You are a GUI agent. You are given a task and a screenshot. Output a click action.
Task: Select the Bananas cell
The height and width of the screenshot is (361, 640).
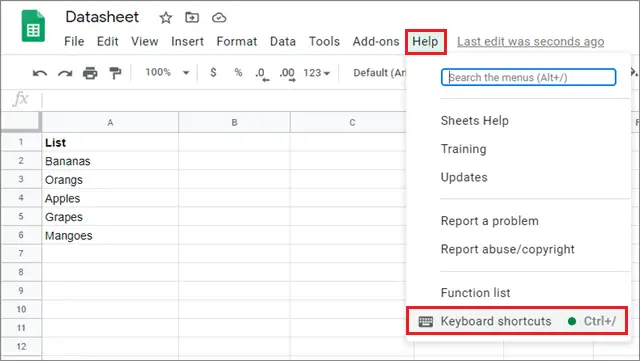click(x=110, y=161)
